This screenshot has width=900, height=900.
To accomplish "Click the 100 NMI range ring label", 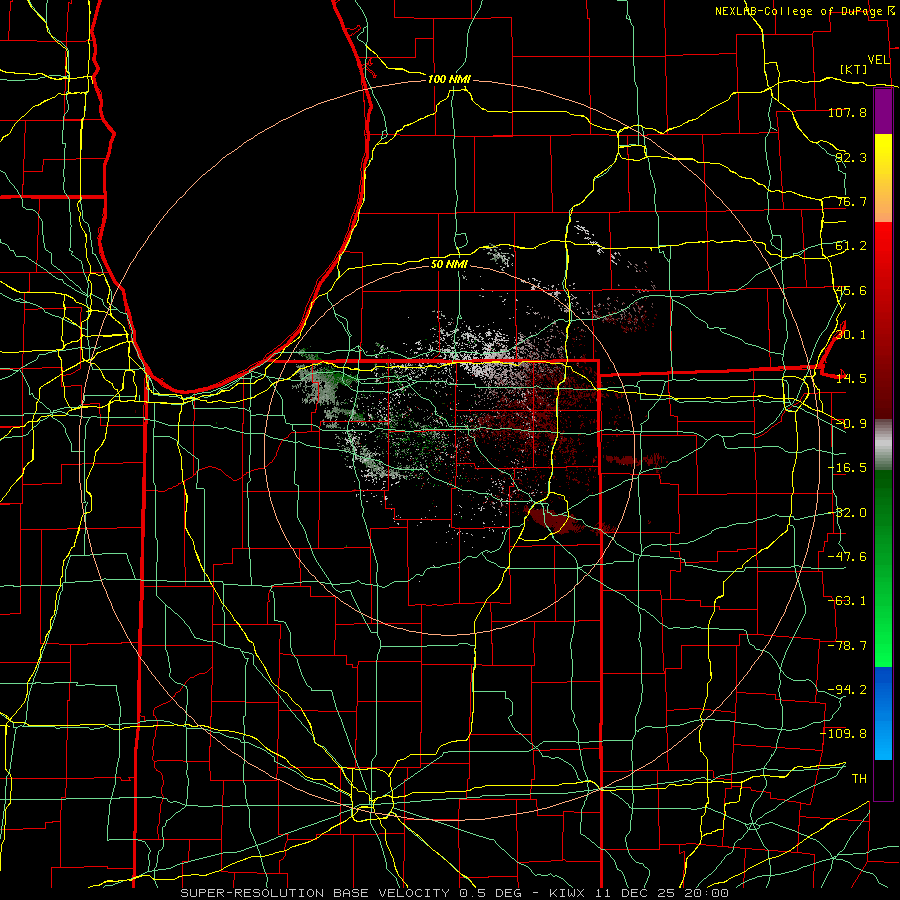I will click(449, 79).
